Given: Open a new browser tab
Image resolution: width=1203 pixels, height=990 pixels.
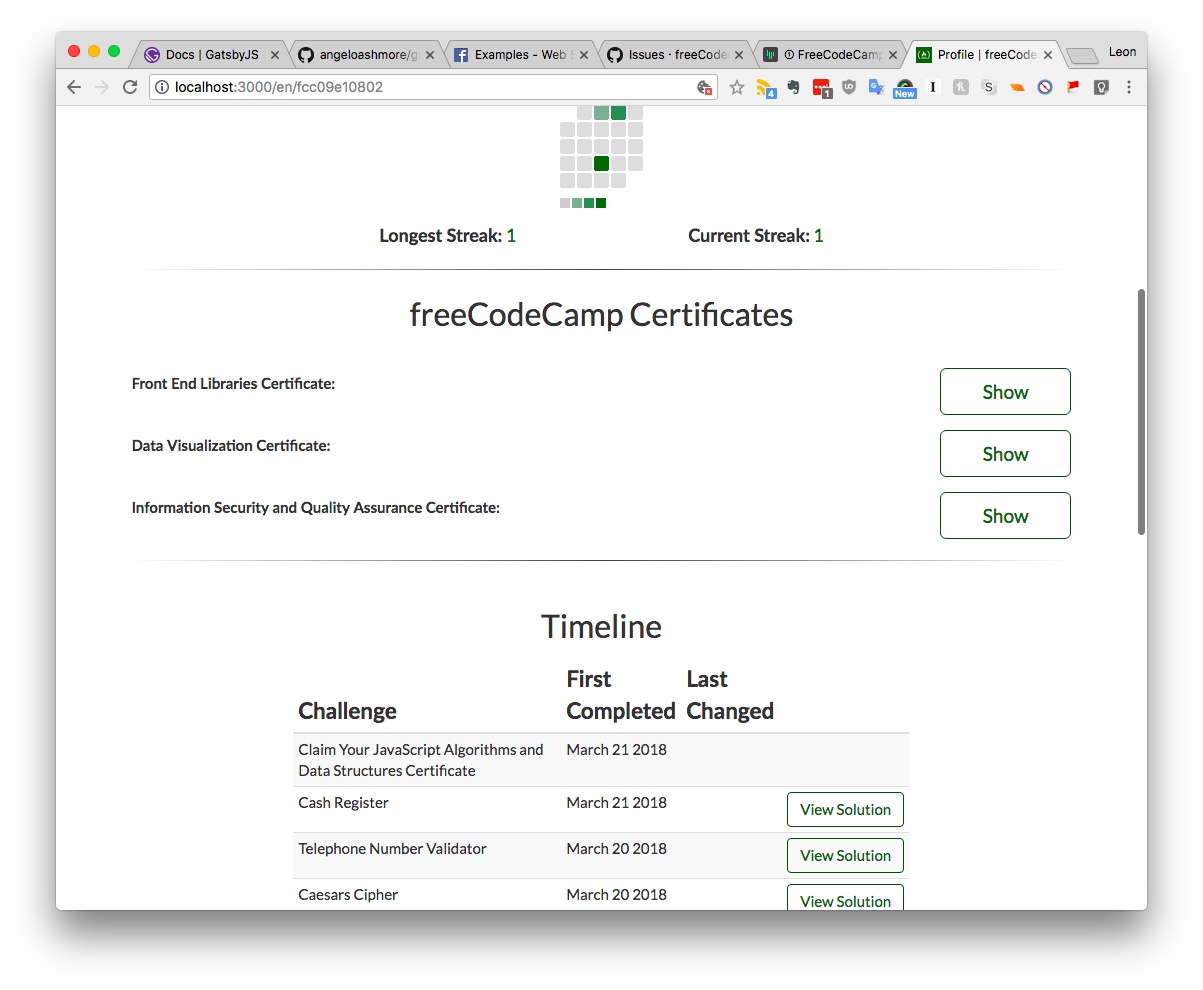Looking at the screenshot, I should [x=1082, y=56].
